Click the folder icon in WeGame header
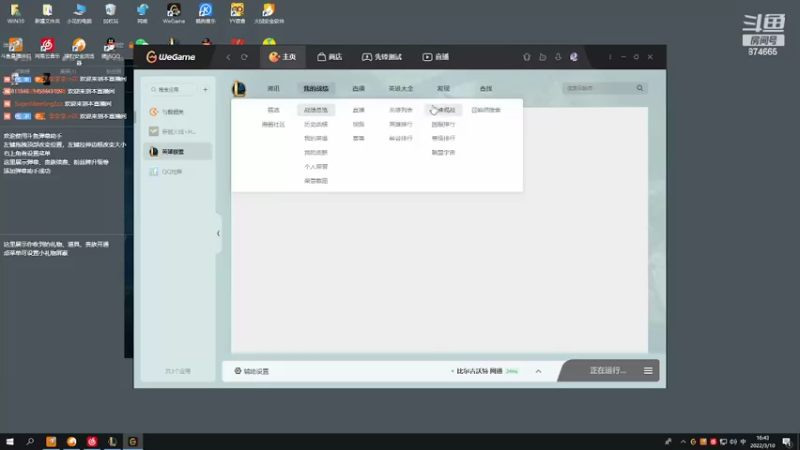800x450 pixels. (542, 57)
